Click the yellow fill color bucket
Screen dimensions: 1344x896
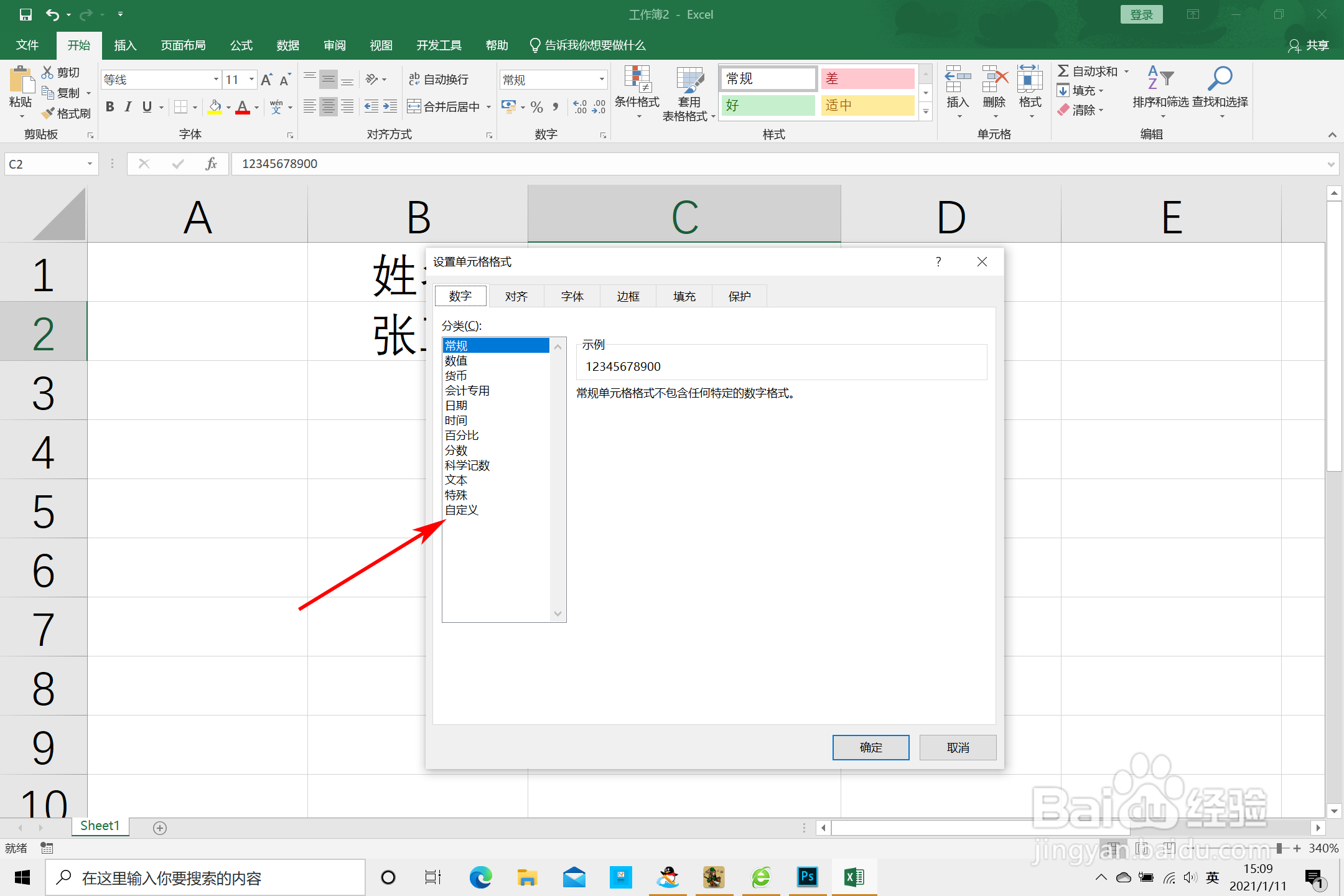215,107
